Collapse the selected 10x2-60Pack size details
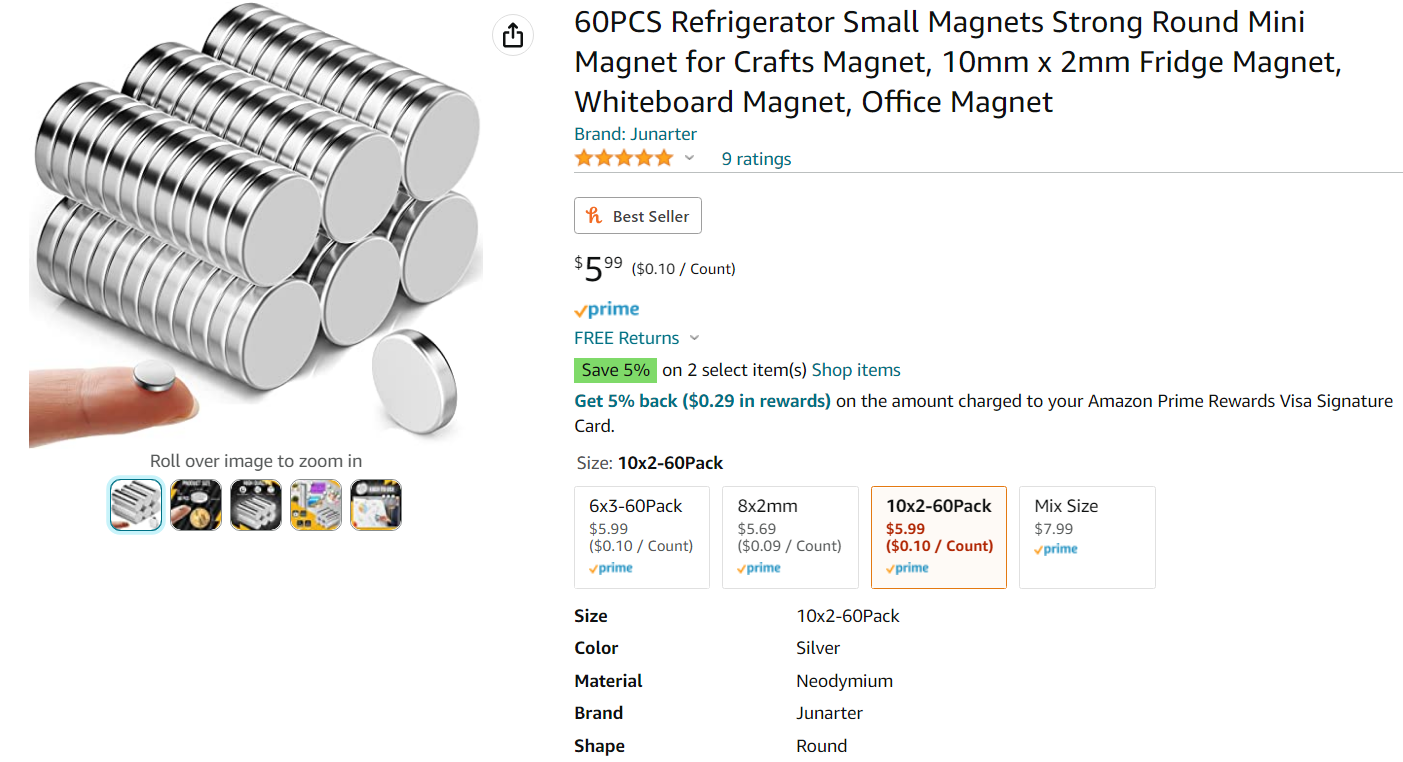 (938, 537)
